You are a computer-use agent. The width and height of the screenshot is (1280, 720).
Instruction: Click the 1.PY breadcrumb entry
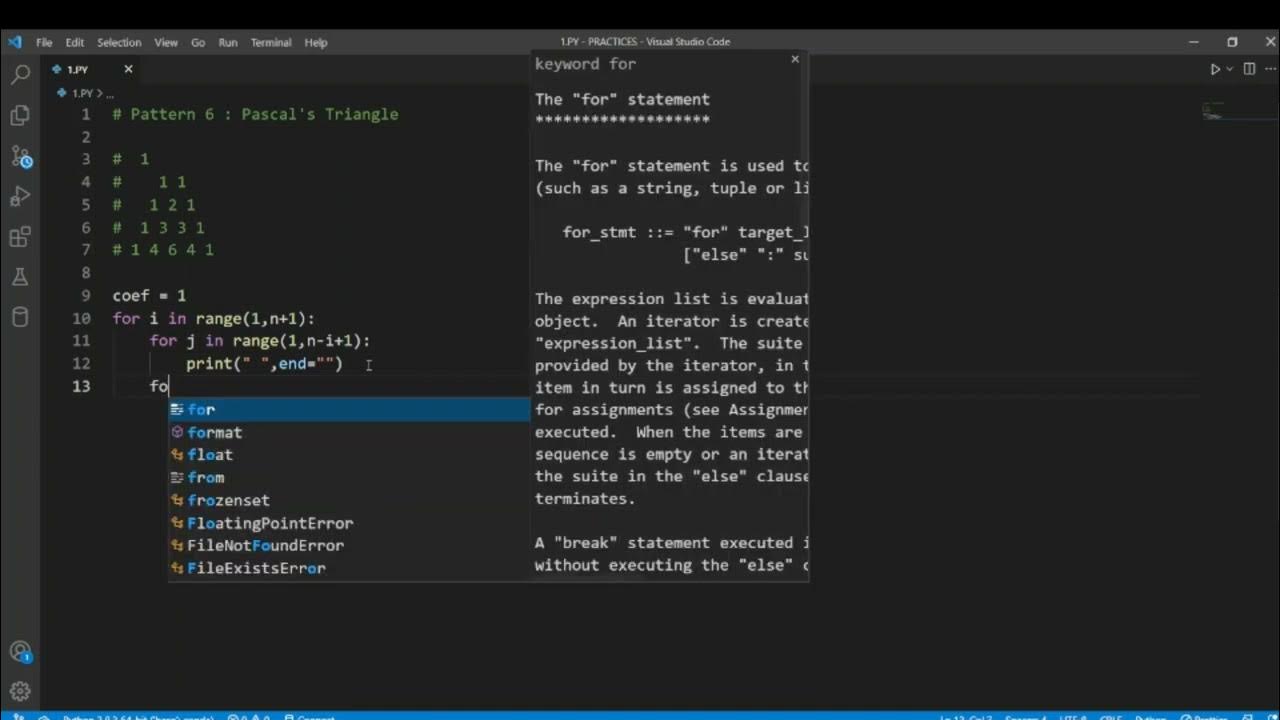[x=83, y=93]
